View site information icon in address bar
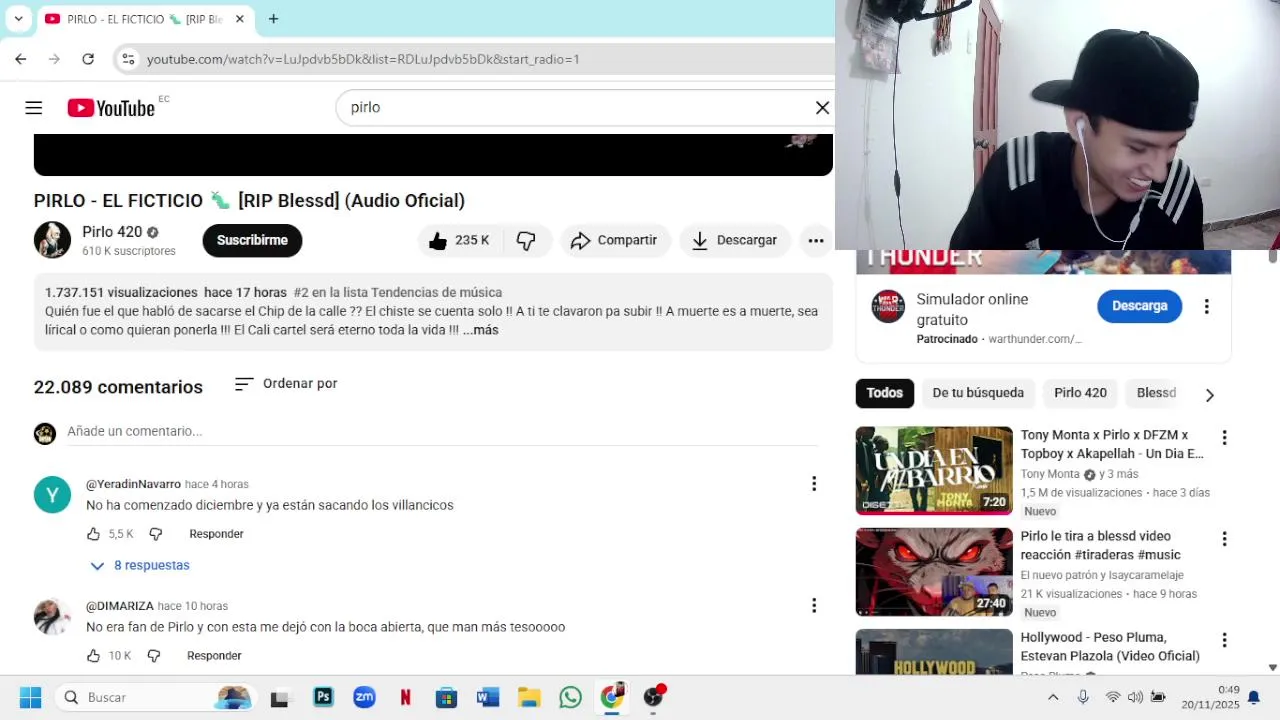Image resolution: width=1280 pixels, height=720 pixels. (x=128, y=59)
